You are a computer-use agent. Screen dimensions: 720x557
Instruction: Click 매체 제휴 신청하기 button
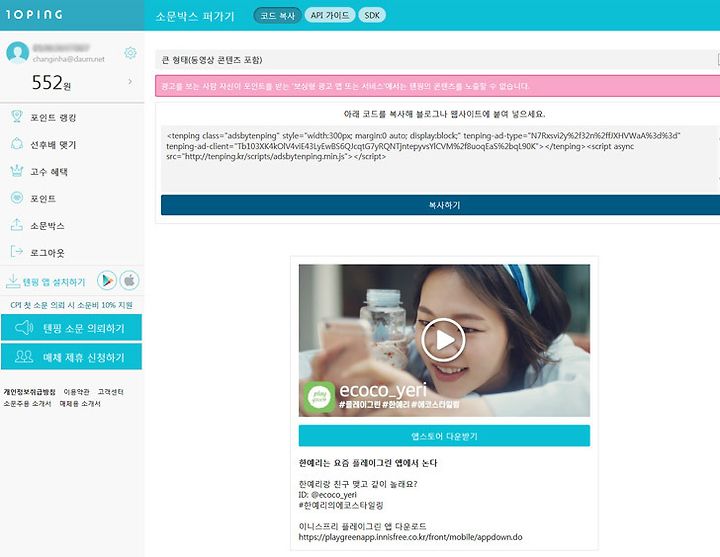(x=72, y=357)
